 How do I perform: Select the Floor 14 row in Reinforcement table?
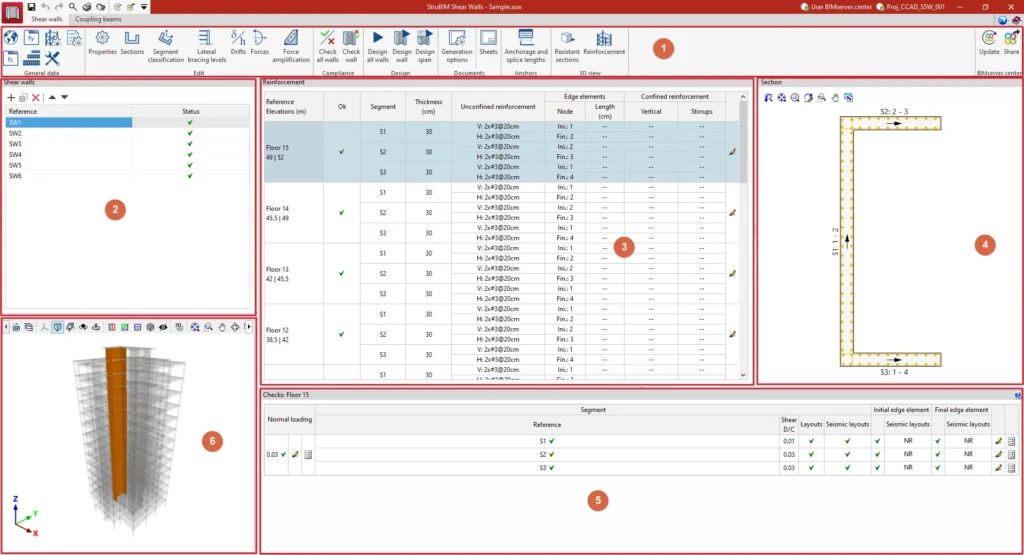501,213
